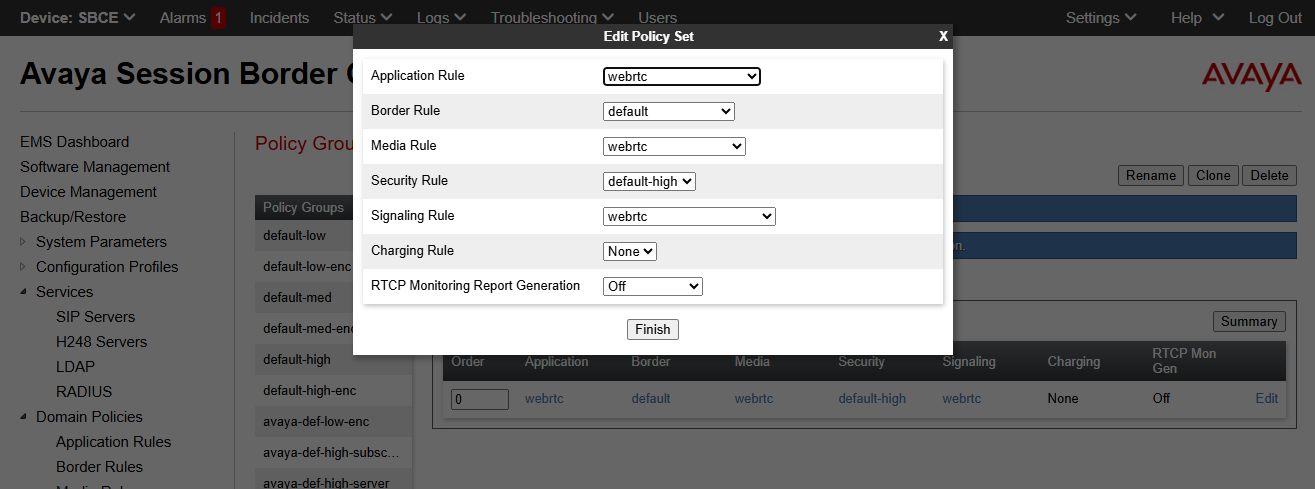1315x489 pixels.
Task: Collapse the Domain Policies tree node
Action: [25, 417]
